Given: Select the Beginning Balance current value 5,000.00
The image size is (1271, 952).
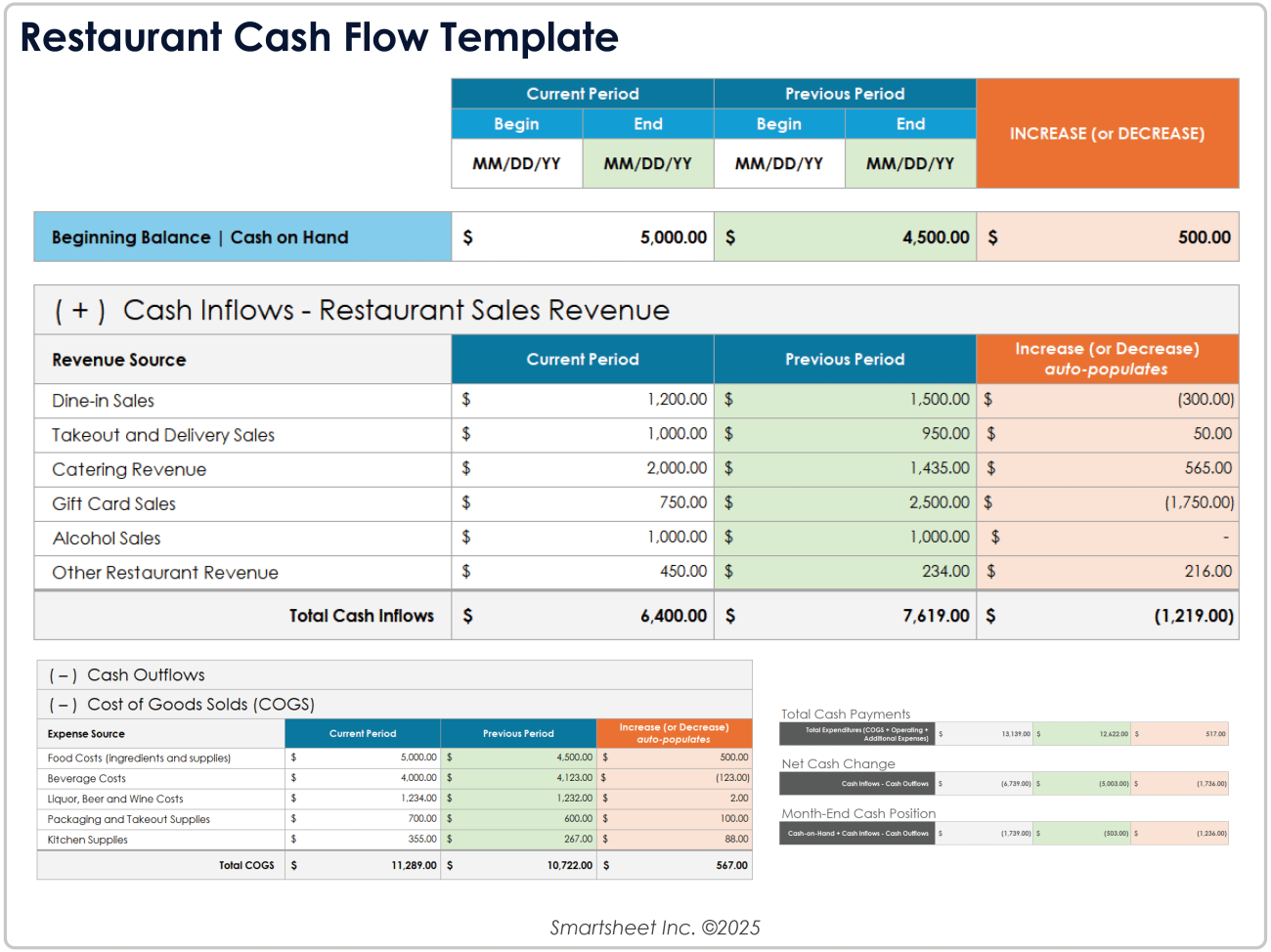Looking at the screenshot, I should [x=673, y=238].
